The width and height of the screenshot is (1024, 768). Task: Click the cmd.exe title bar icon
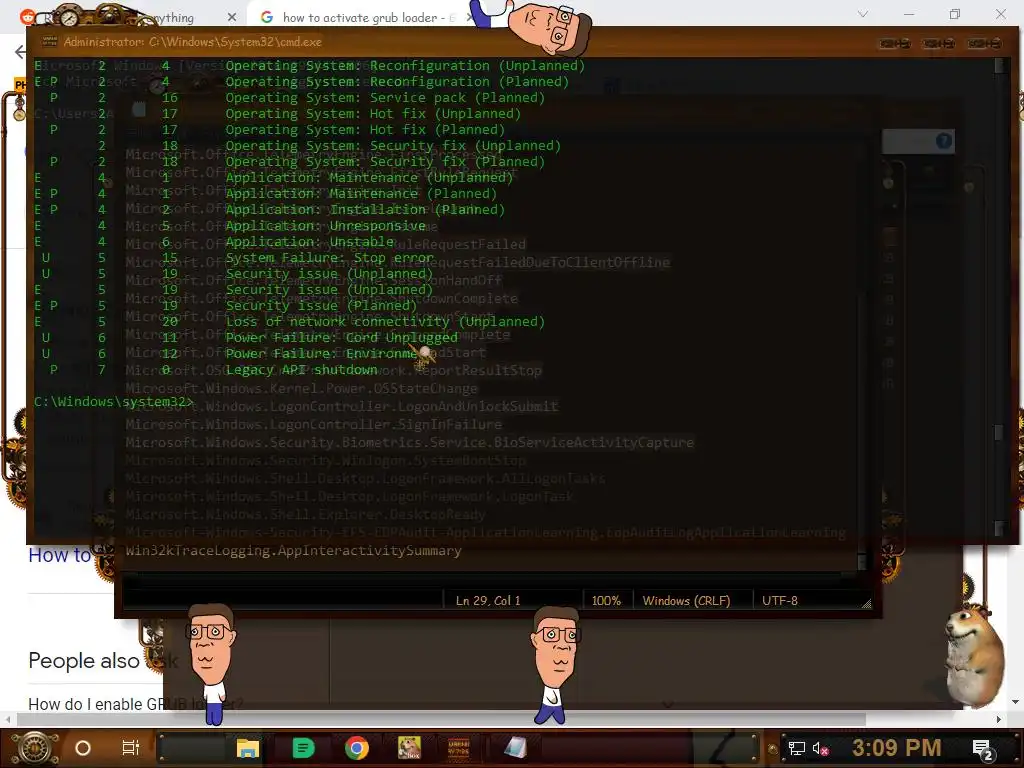point(50,42)
